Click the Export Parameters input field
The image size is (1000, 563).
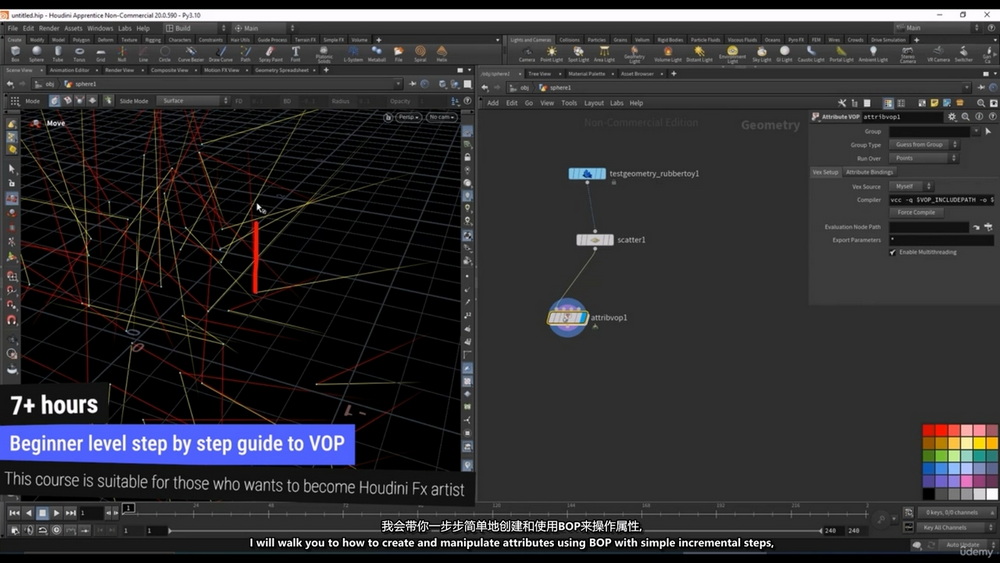941,240
